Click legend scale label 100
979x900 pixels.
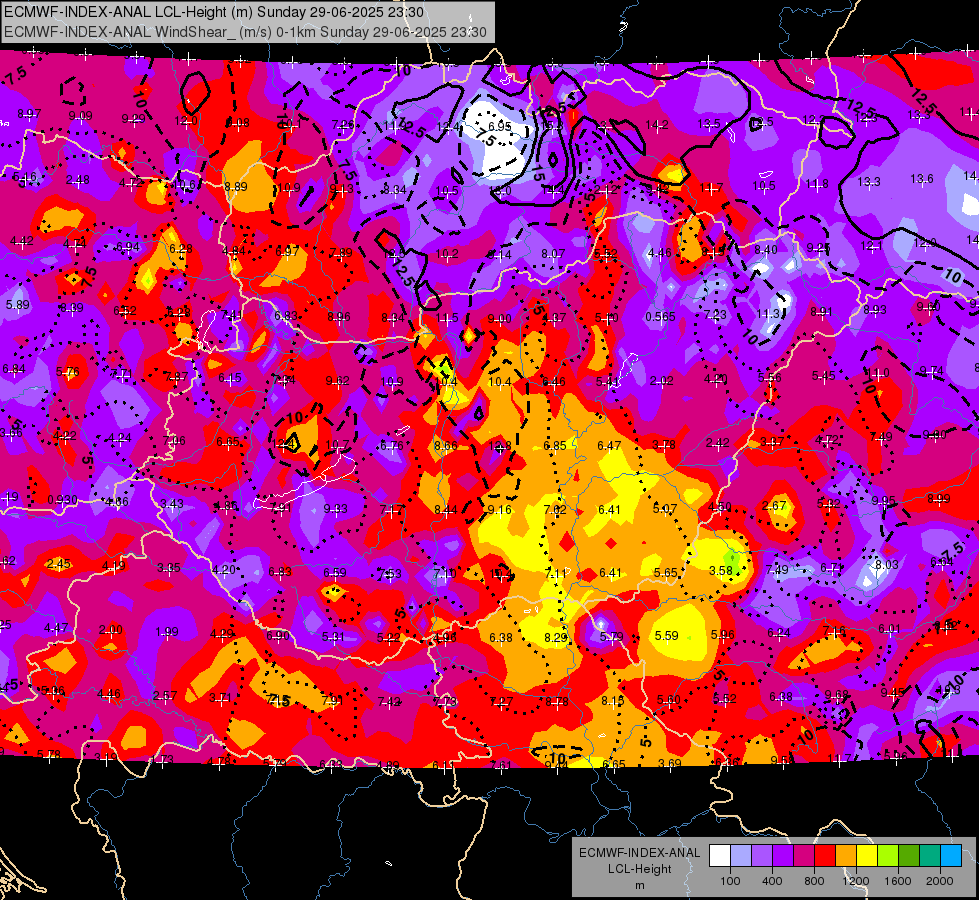[730, 881]
